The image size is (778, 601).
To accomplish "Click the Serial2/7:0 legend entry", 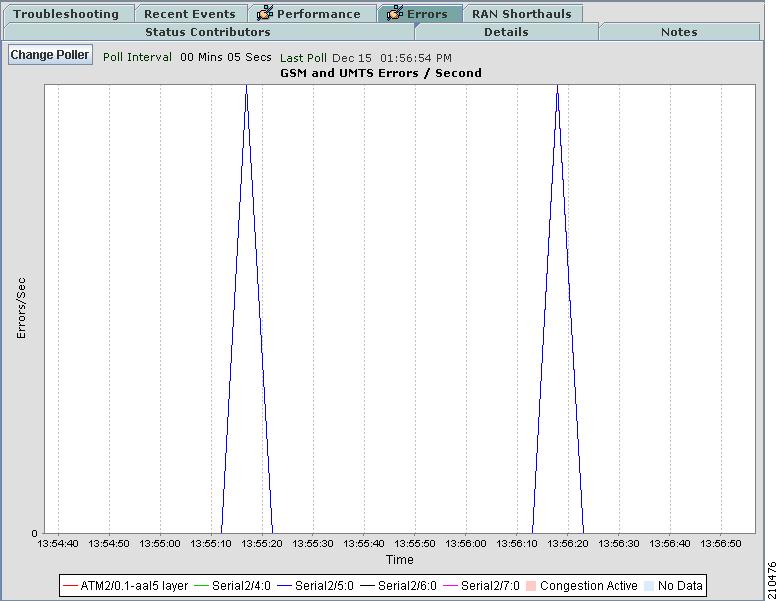I will coord(481,586).
